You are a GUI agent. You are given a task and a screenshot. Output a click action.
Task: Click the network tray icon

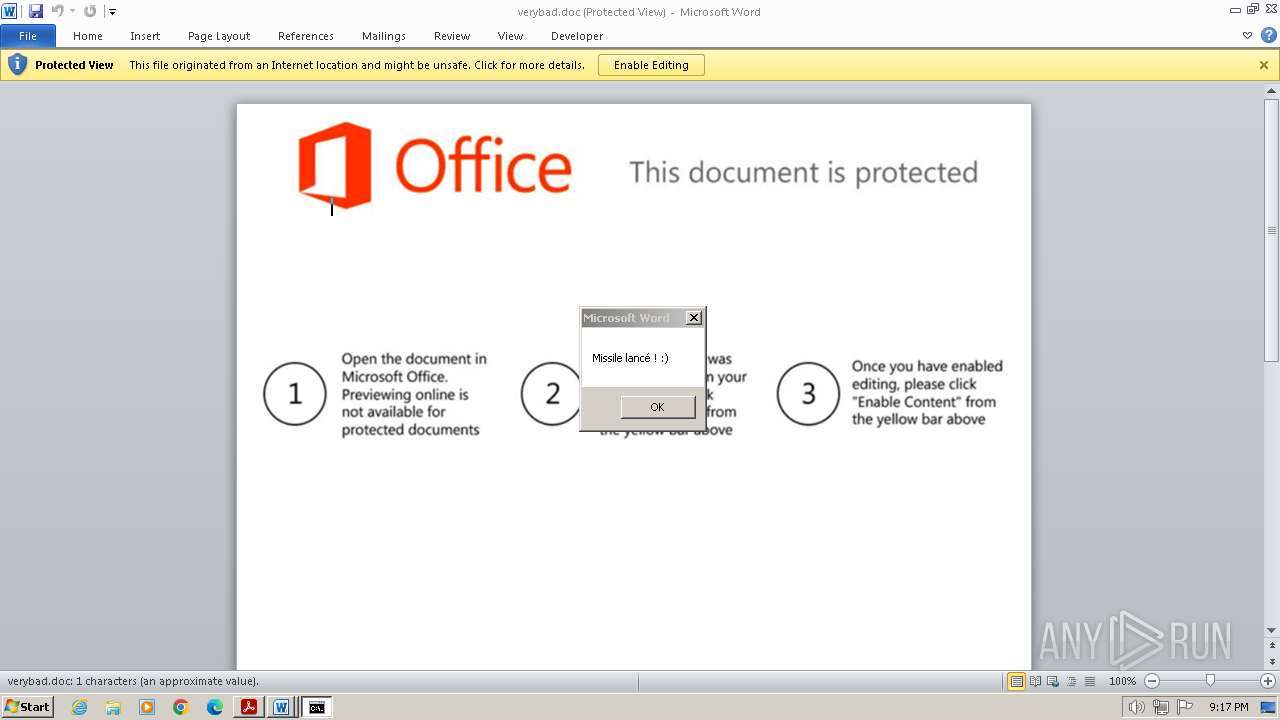coord(1161,707)
